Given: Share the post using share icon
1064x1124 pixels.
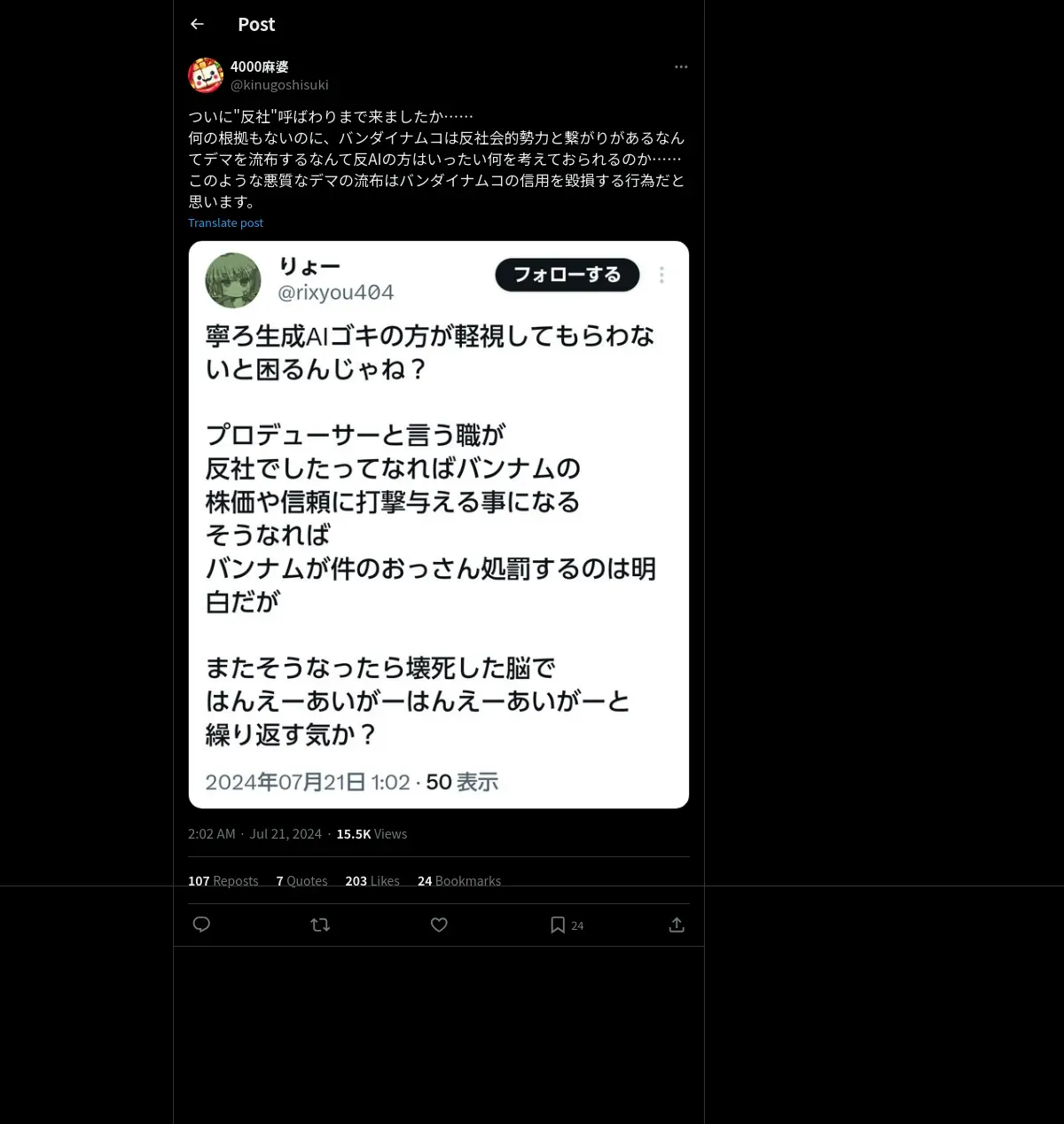Looking at the screenshot, I should tap(677, 925).
